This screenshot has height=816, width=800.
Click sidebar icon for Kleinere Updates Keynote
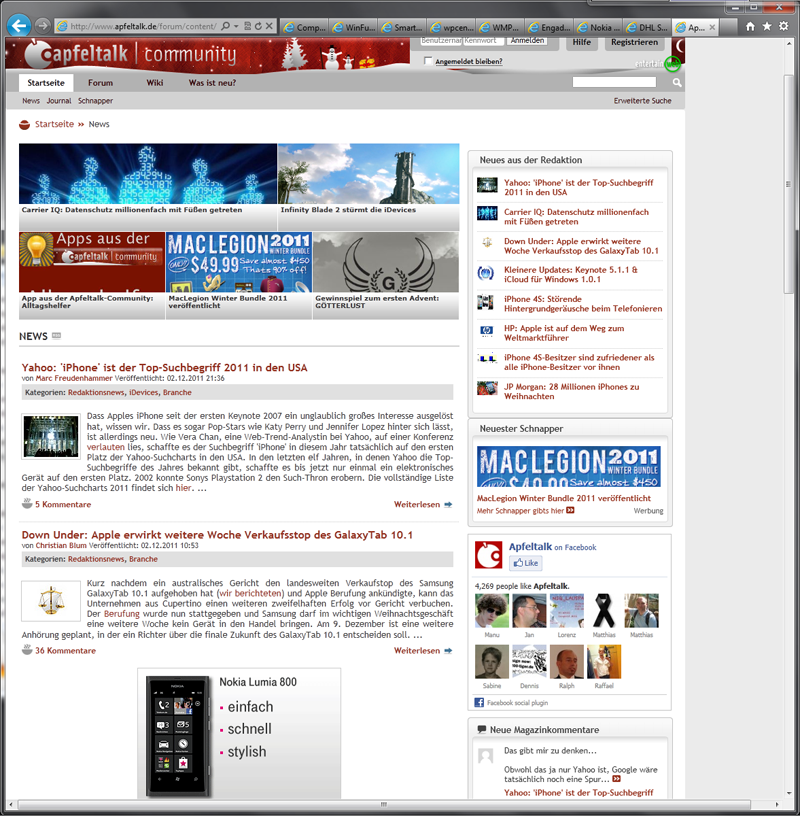[486, 273]
